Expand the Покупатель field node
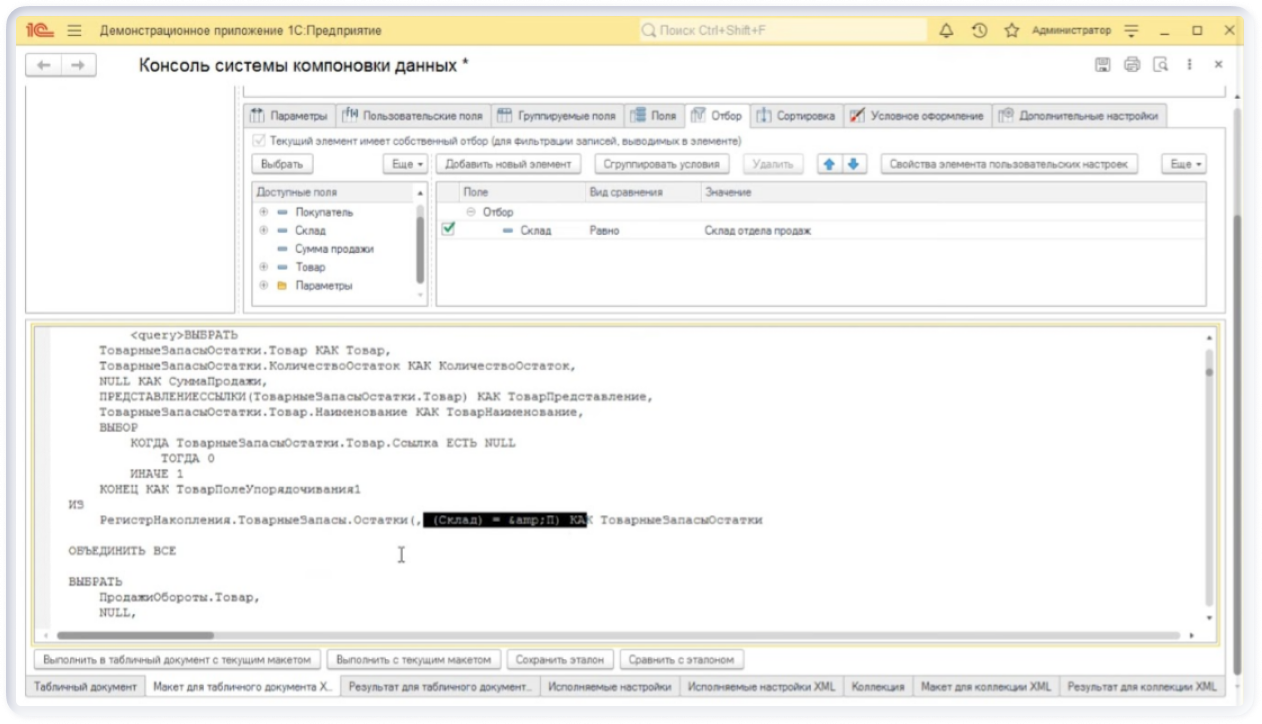This screenshot has height=724, width=1262. point(264,212)
